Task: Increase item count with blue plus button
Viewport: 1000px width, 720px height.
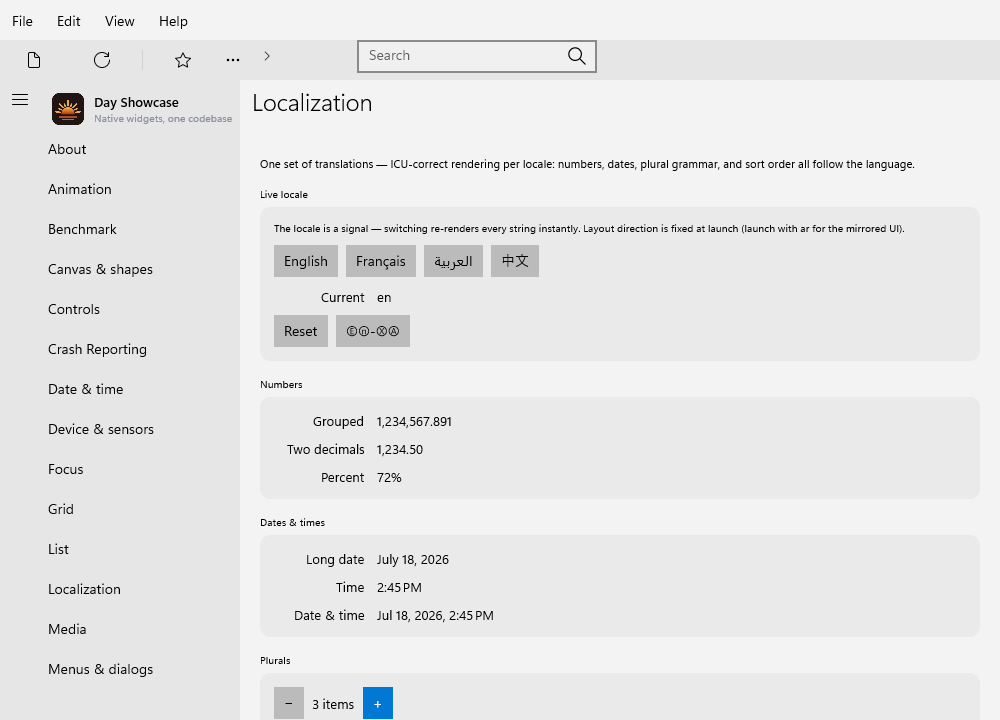Action: click(378, 703)
